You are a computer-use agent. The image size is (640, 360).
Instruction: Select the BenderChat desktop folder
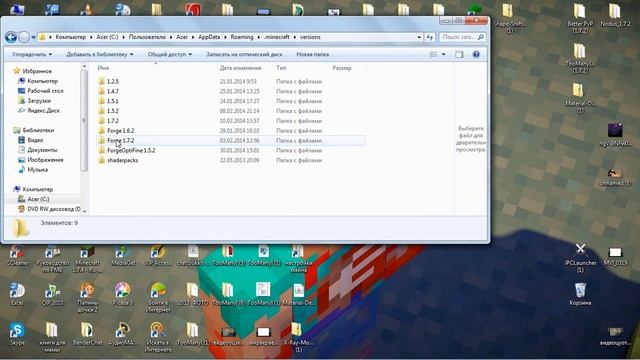point(87,334)
